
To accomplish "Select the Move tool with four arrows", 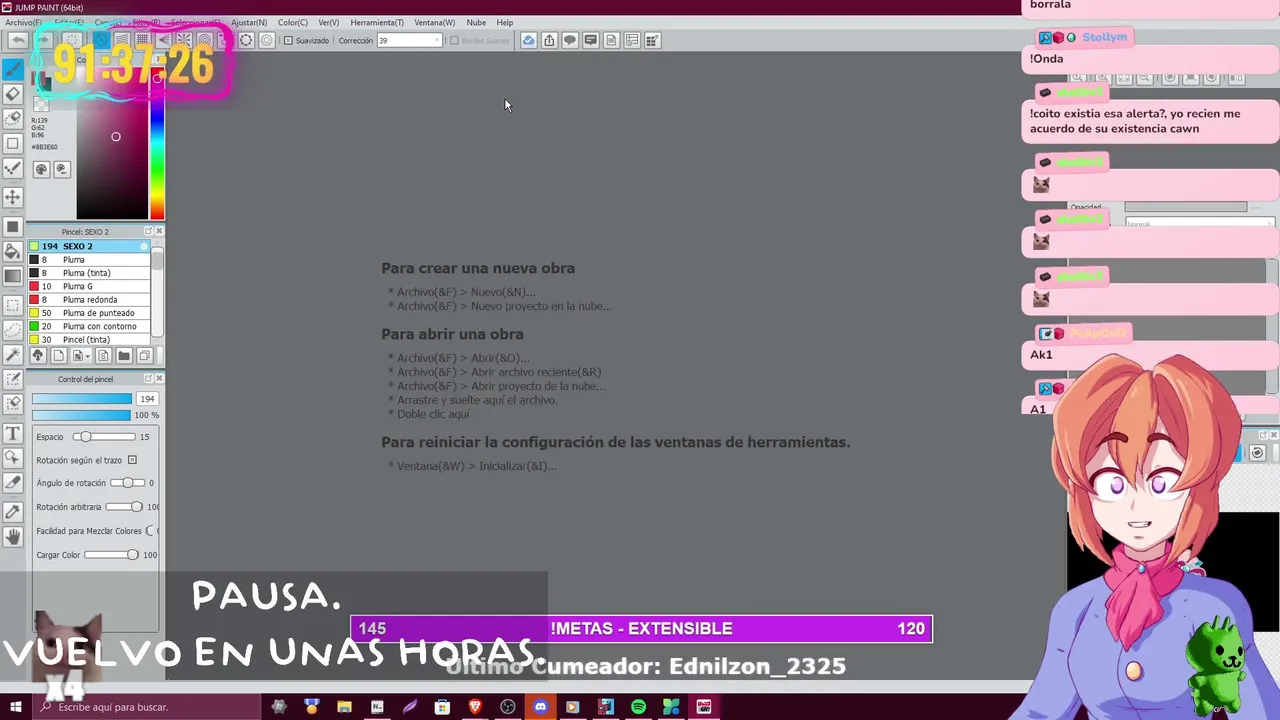I will [12, 197].
